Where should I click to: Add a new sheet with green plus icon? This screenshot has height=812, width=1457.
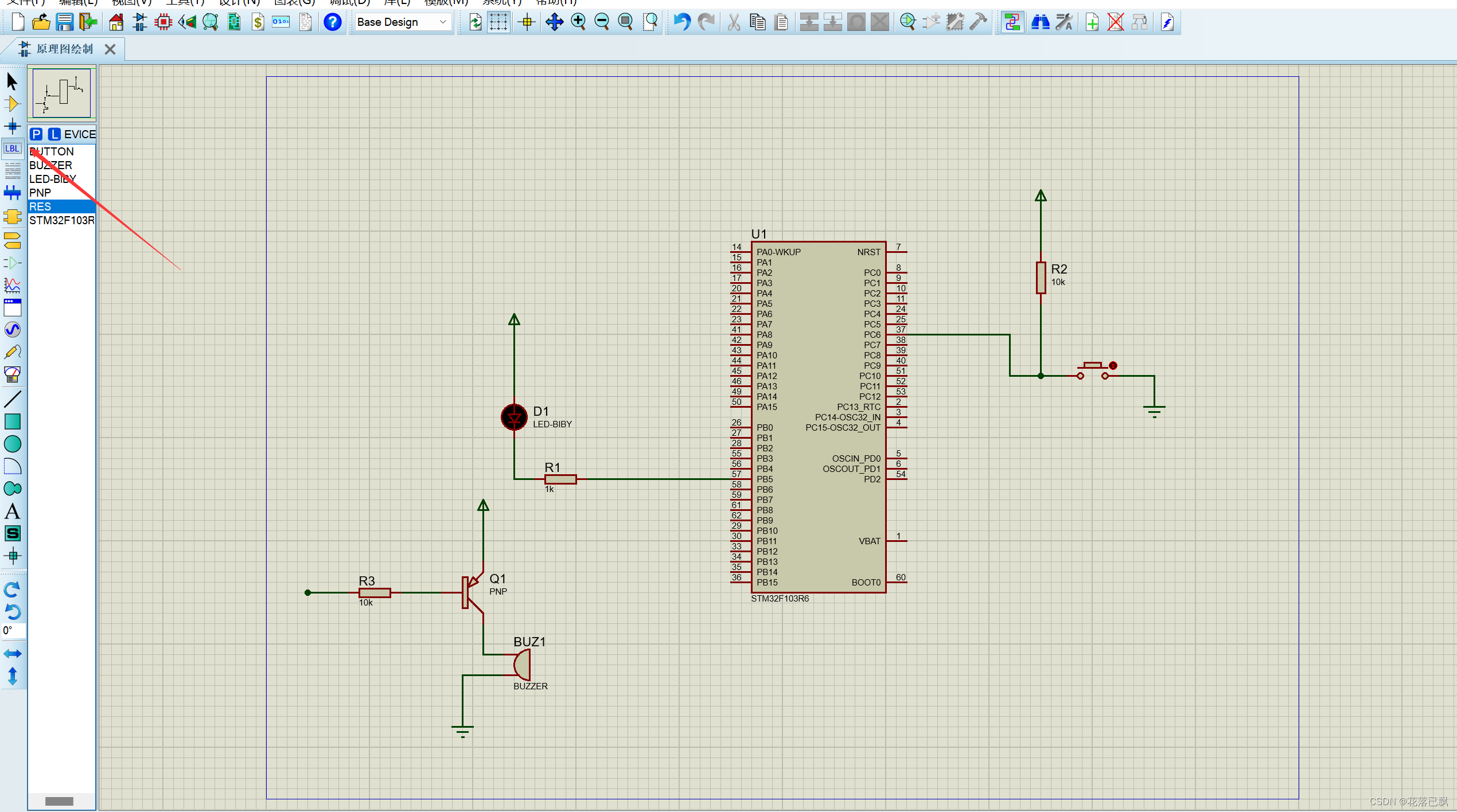pyautogui.click(x=1092, y=22)
